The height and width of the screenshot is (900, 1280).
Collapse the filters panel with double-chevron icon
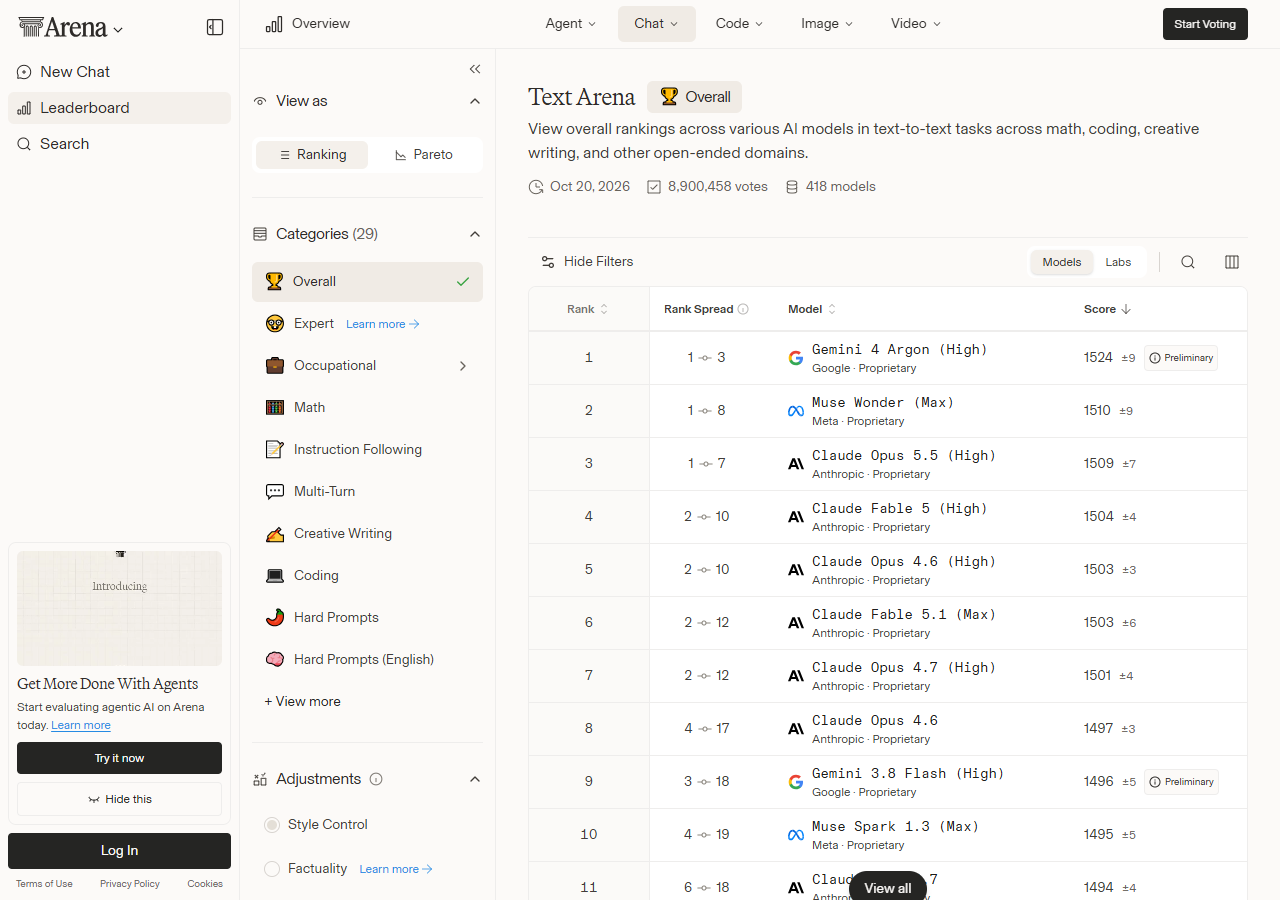[475, 69]
